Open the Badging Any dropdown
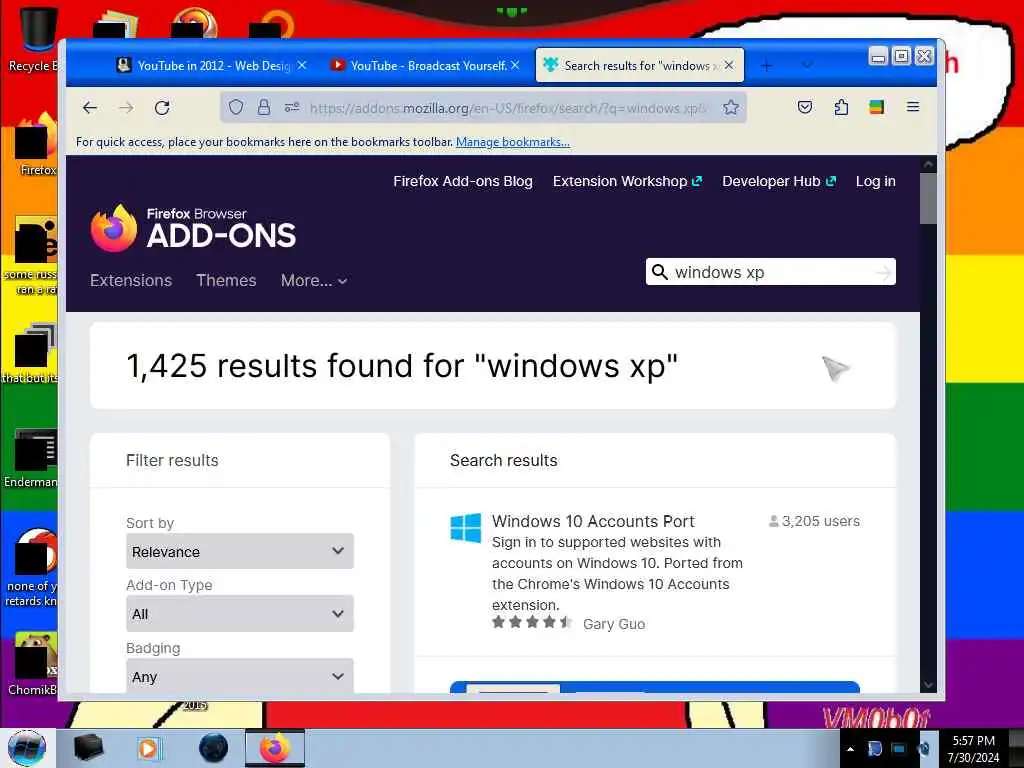 click(x=240, y=676)
